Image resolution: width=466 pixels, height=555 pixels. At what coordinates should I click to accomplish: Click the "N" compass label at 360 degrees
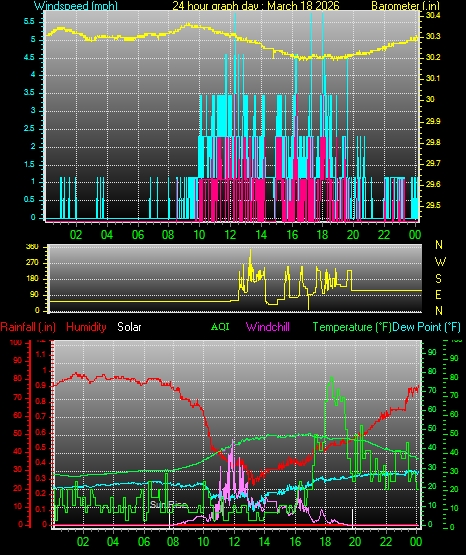click(439, 245)
